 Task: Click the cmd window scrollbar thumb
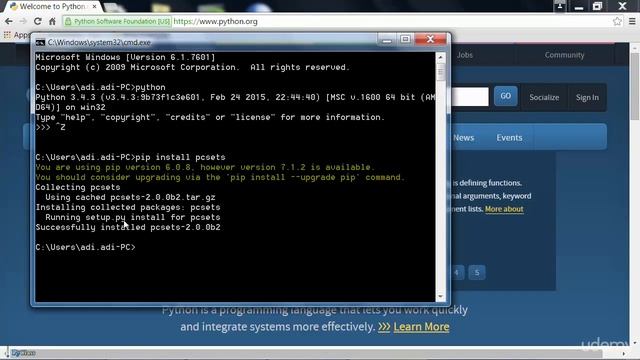(x=440, y=73)
